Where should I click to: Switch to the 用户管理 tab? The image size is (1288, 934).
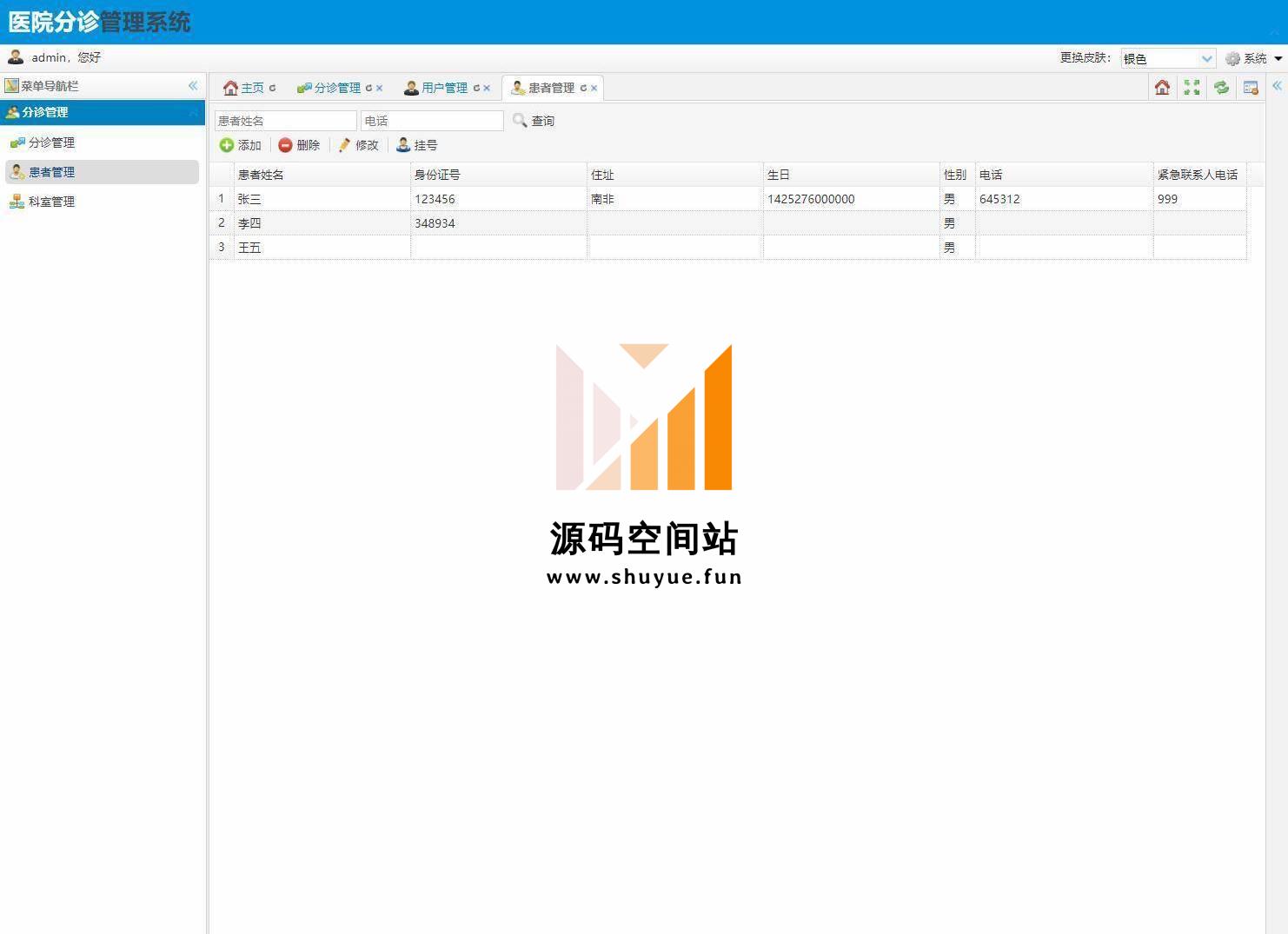pos(444,88)
